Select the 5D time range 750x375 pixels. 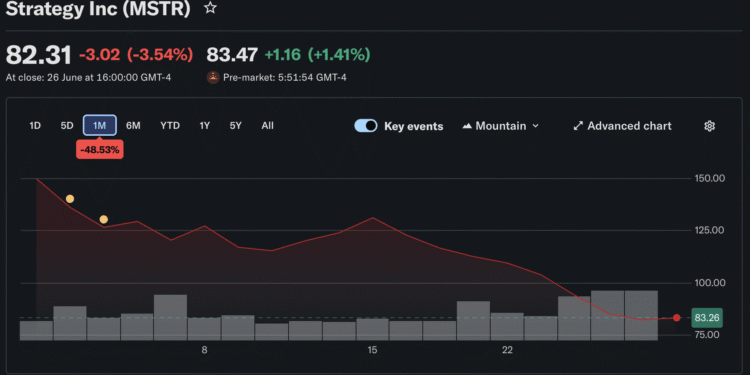click(67, 126)
